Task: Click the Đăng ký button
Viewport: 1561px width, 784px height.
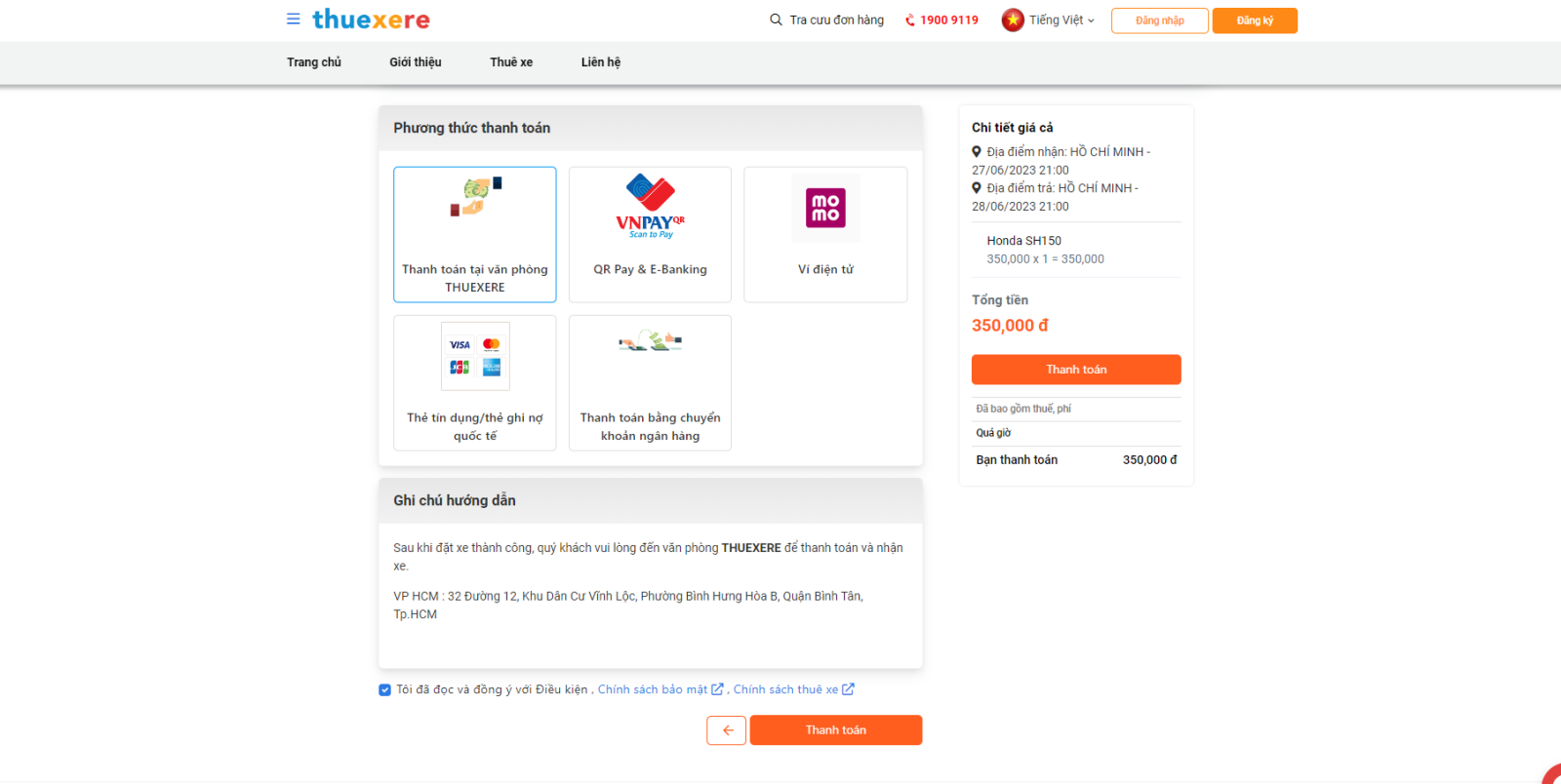Action: pos(1255,20)
